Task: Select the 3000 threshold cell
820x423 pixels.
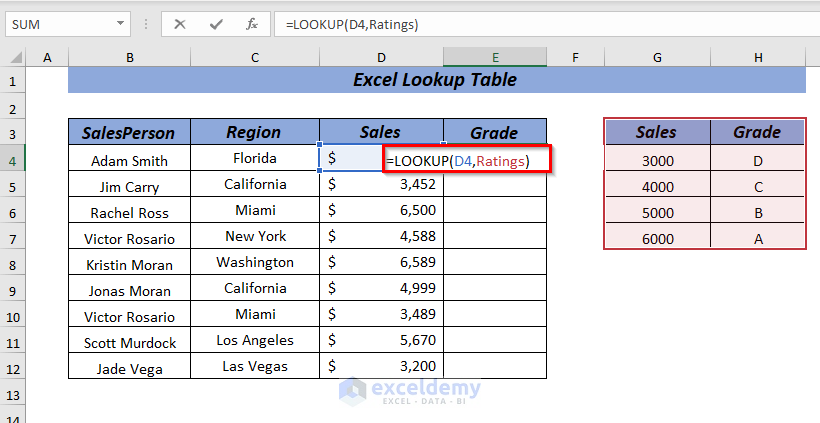Action: pyautogui.click(x=657, y=158)
